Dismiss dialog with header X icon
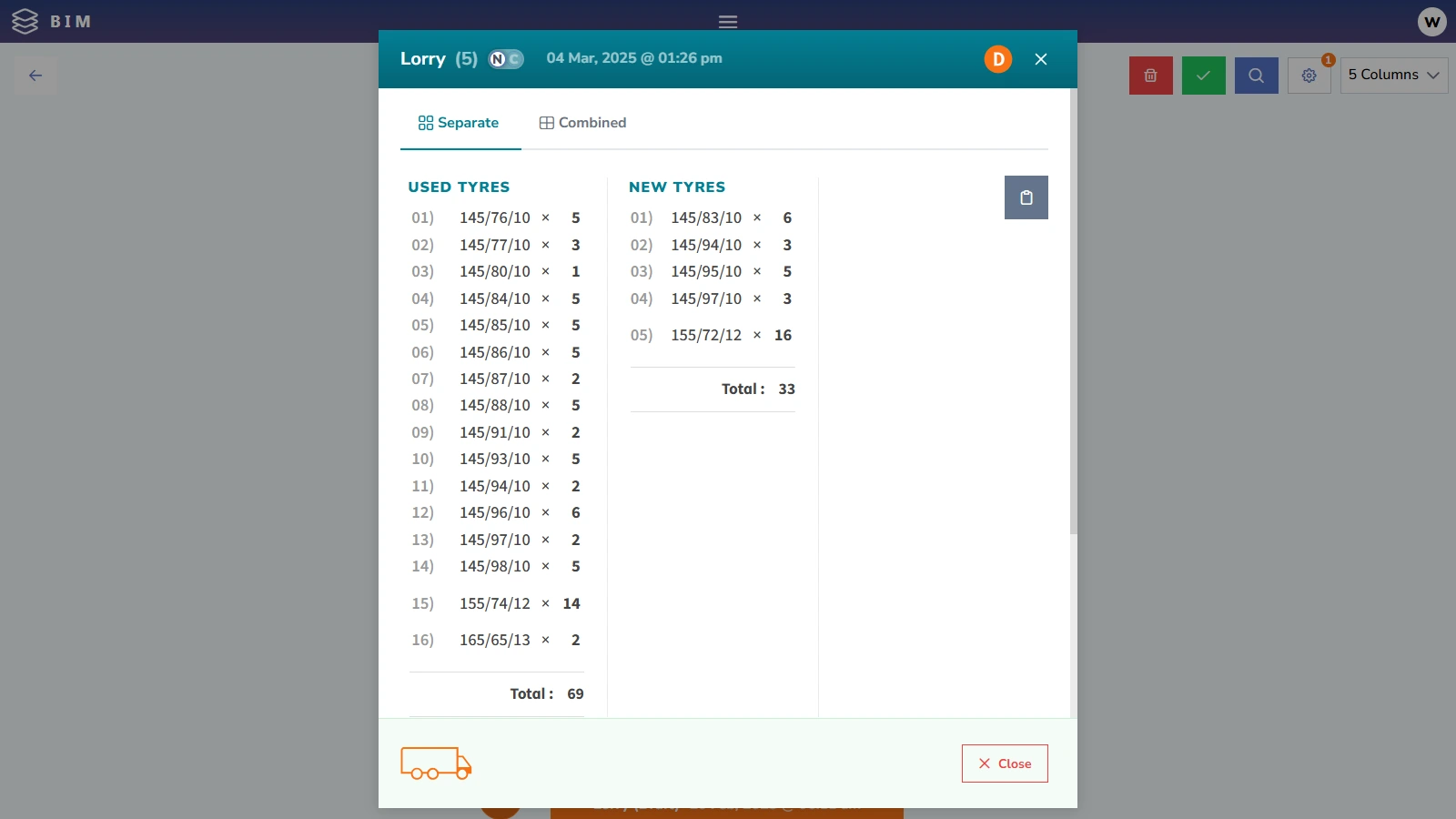The image size is (1456, 819). click(1041, 59)
